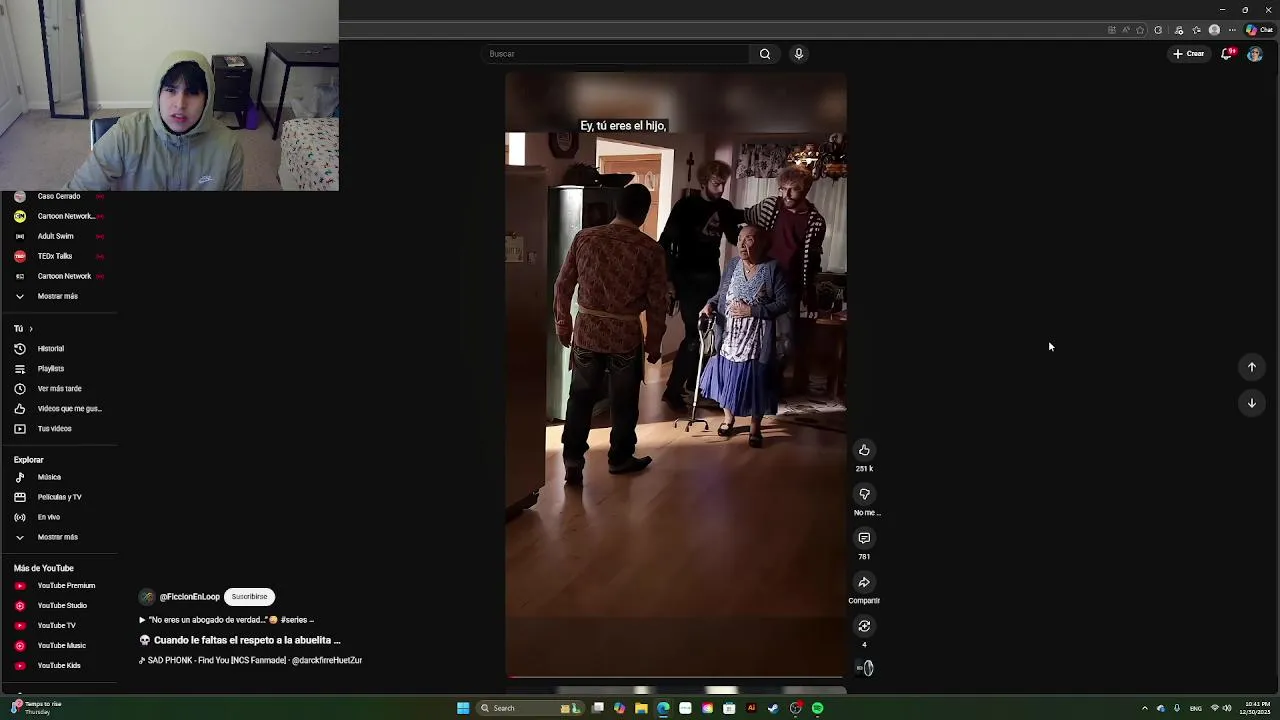
Task: Open Tus videos in the sidebar
Action: (x=55, y=429)
